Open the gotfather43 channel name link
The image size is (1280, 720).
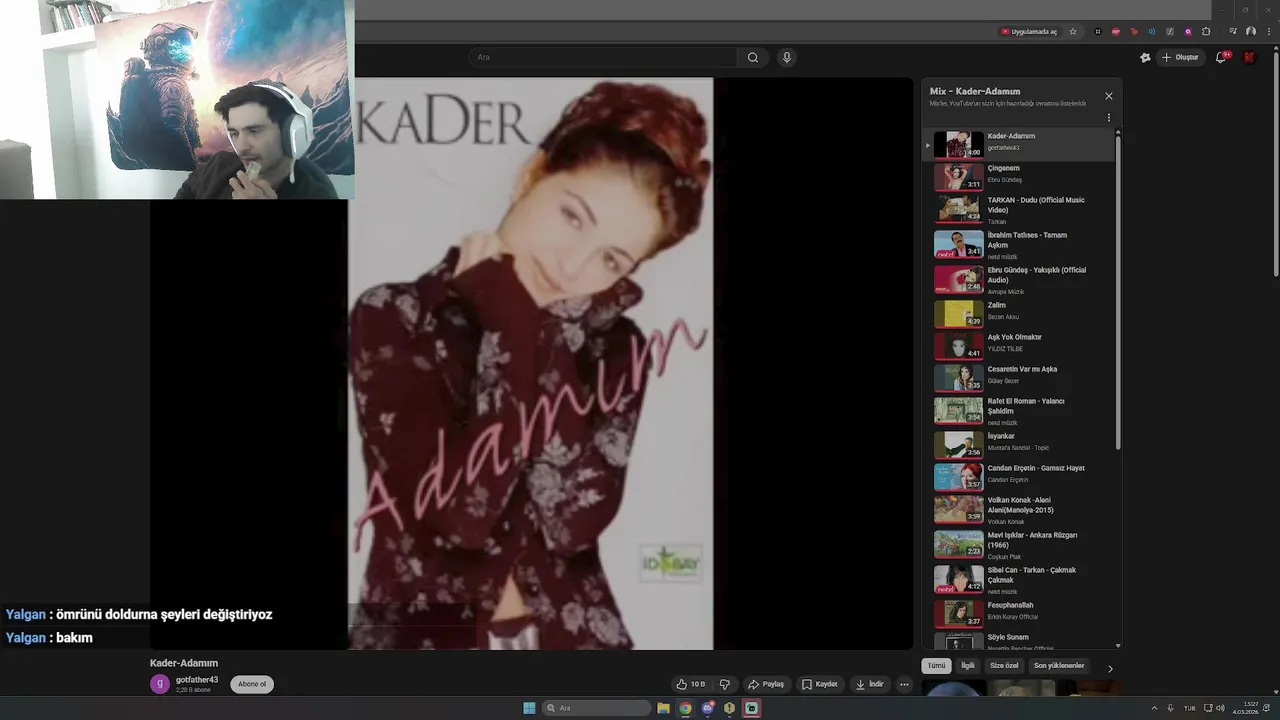tap(197, 679)
